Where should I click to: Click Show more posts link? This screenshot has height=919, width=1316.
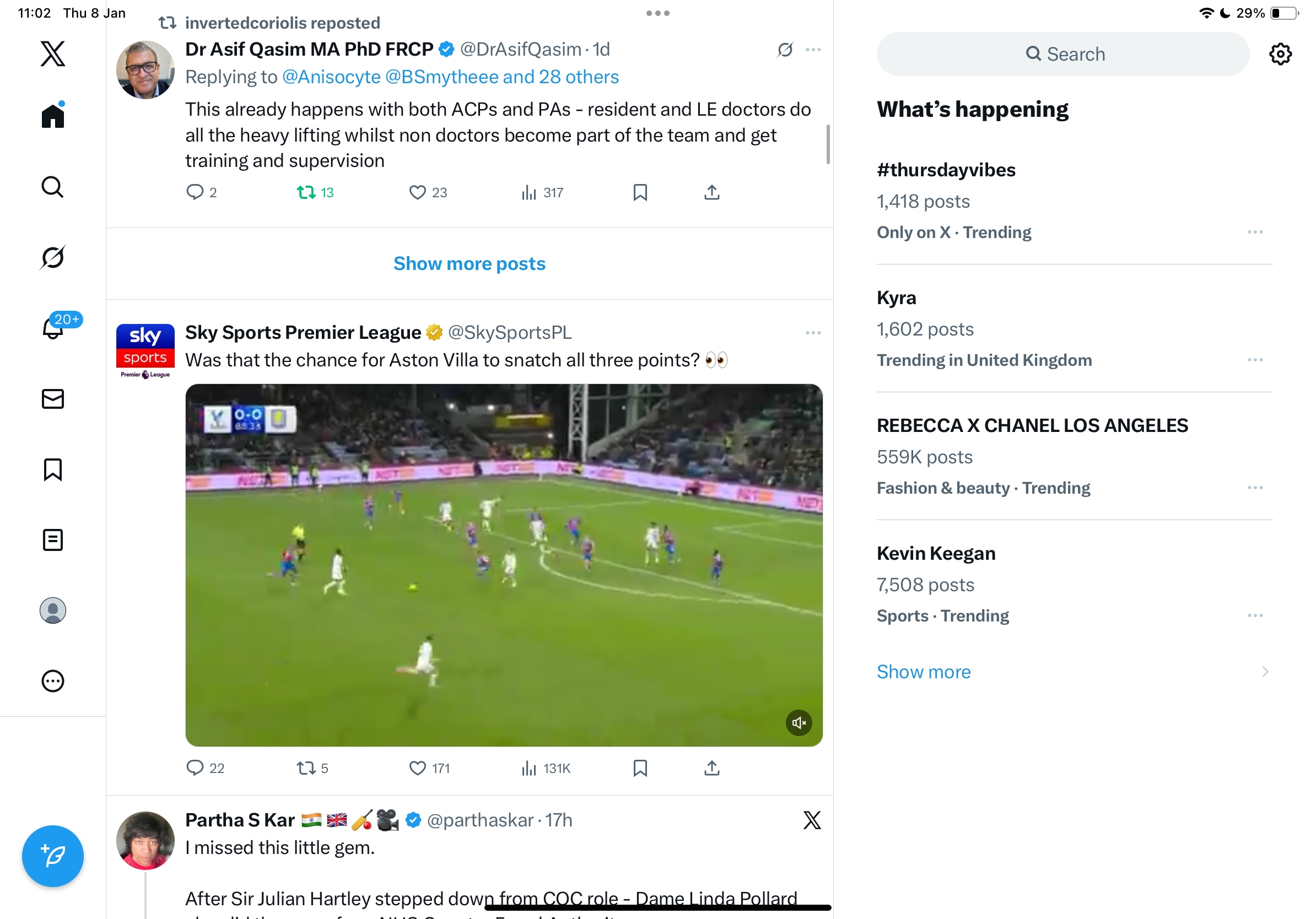click(x=469, y=263)
